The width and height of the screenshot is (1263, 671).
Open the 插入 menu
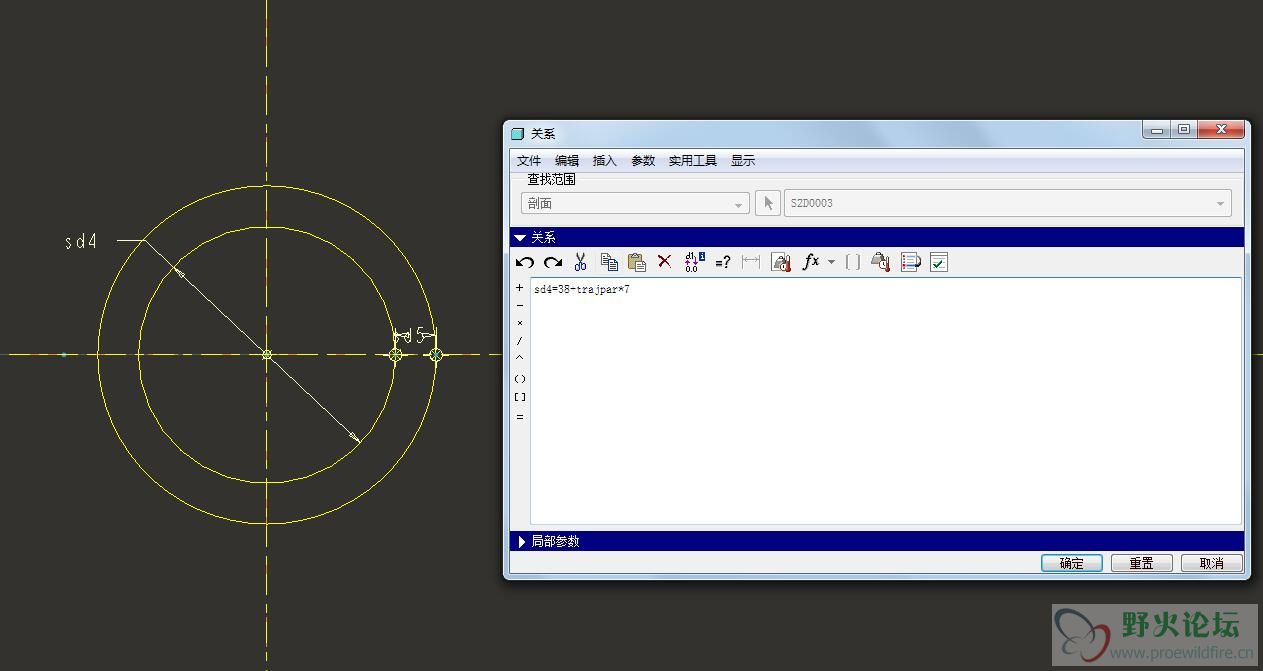point(605,161)
